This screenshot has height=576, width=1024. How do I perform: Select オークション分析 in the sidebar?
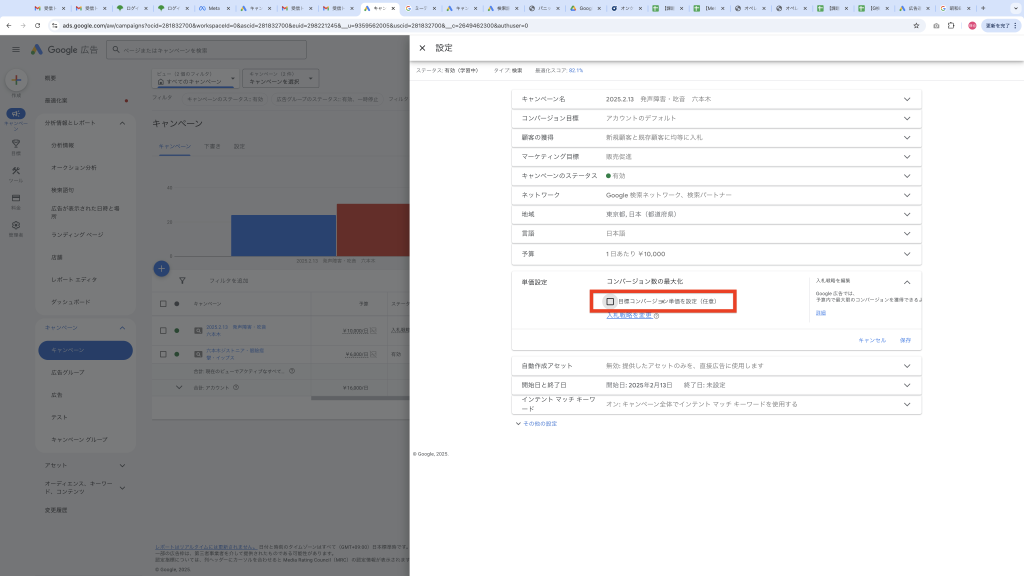pos(74,167)
